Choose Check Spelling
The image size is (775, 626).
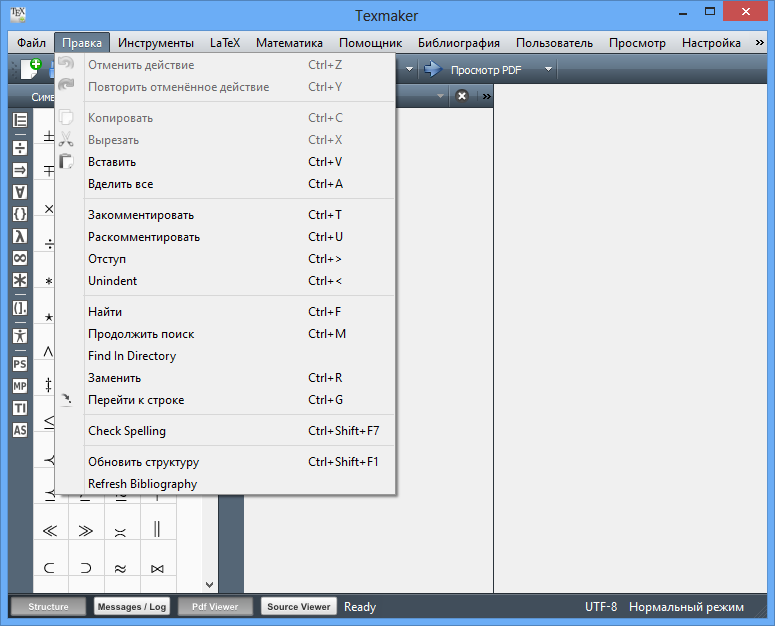coord(225,431)
